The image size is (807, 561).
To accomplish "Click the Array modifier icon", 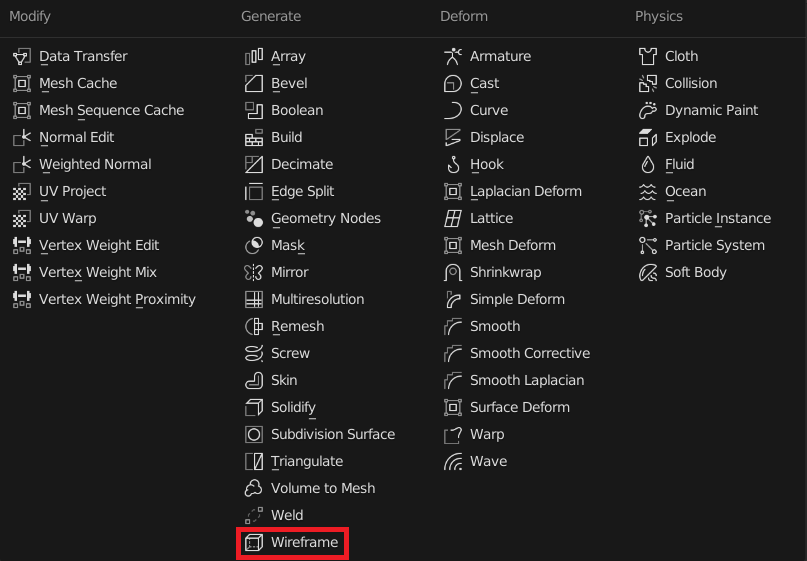I will tap(254, 56).
